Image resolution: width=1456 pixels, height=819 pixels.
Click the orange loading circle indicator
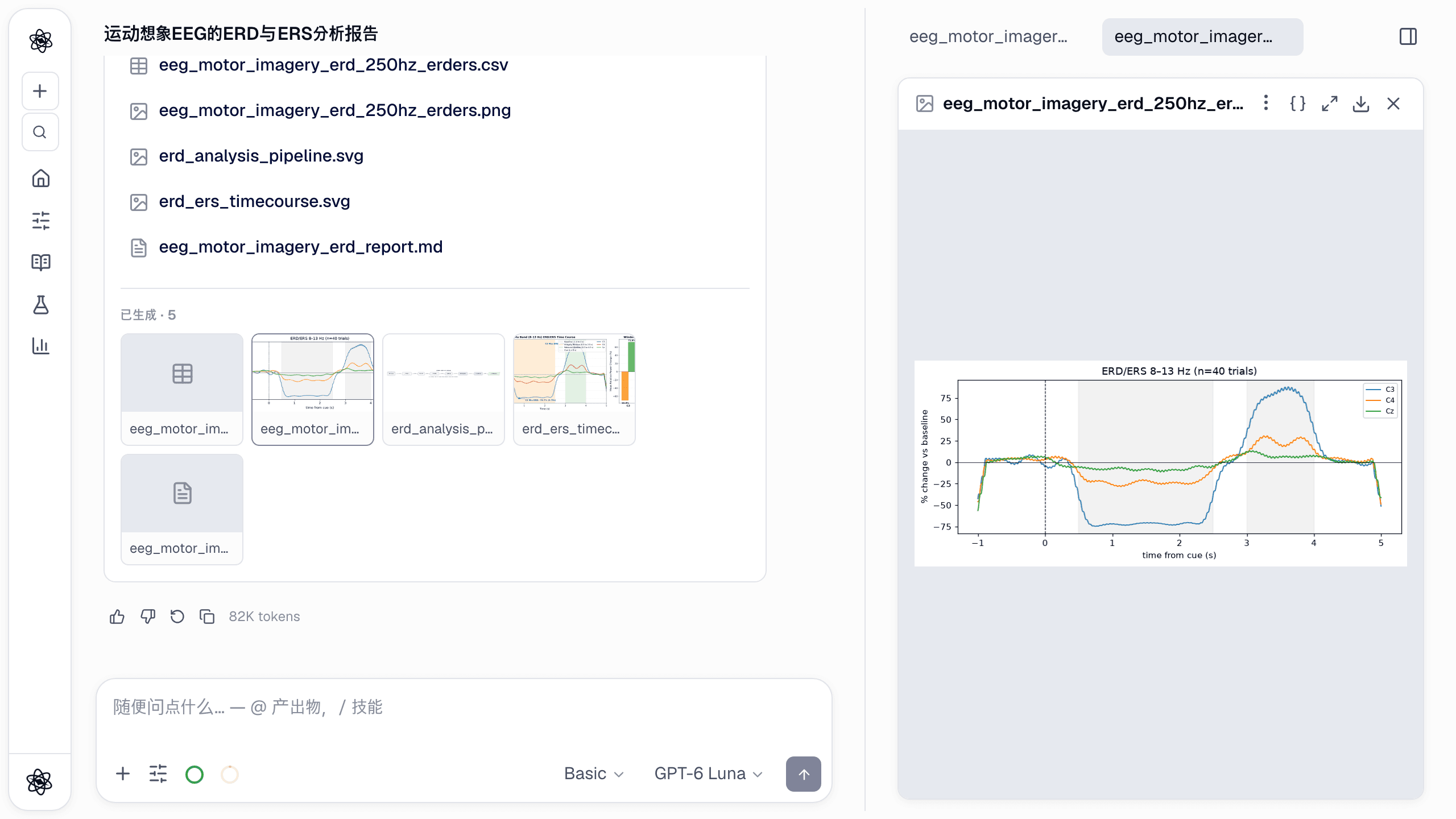click(229, 774)
